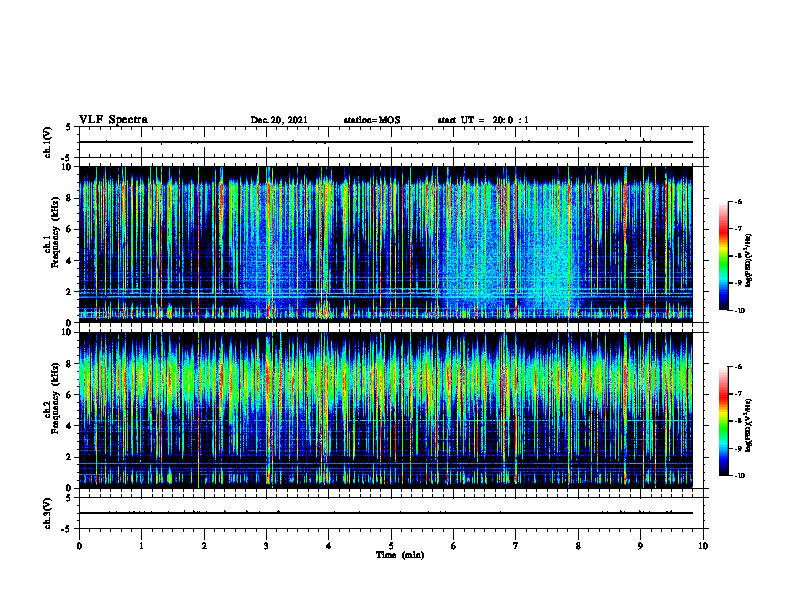Click the '6' kHz tick of ch.1 panel
This screenshot has width=792, height=612.
pyautogui.click(x=70, y=229)
